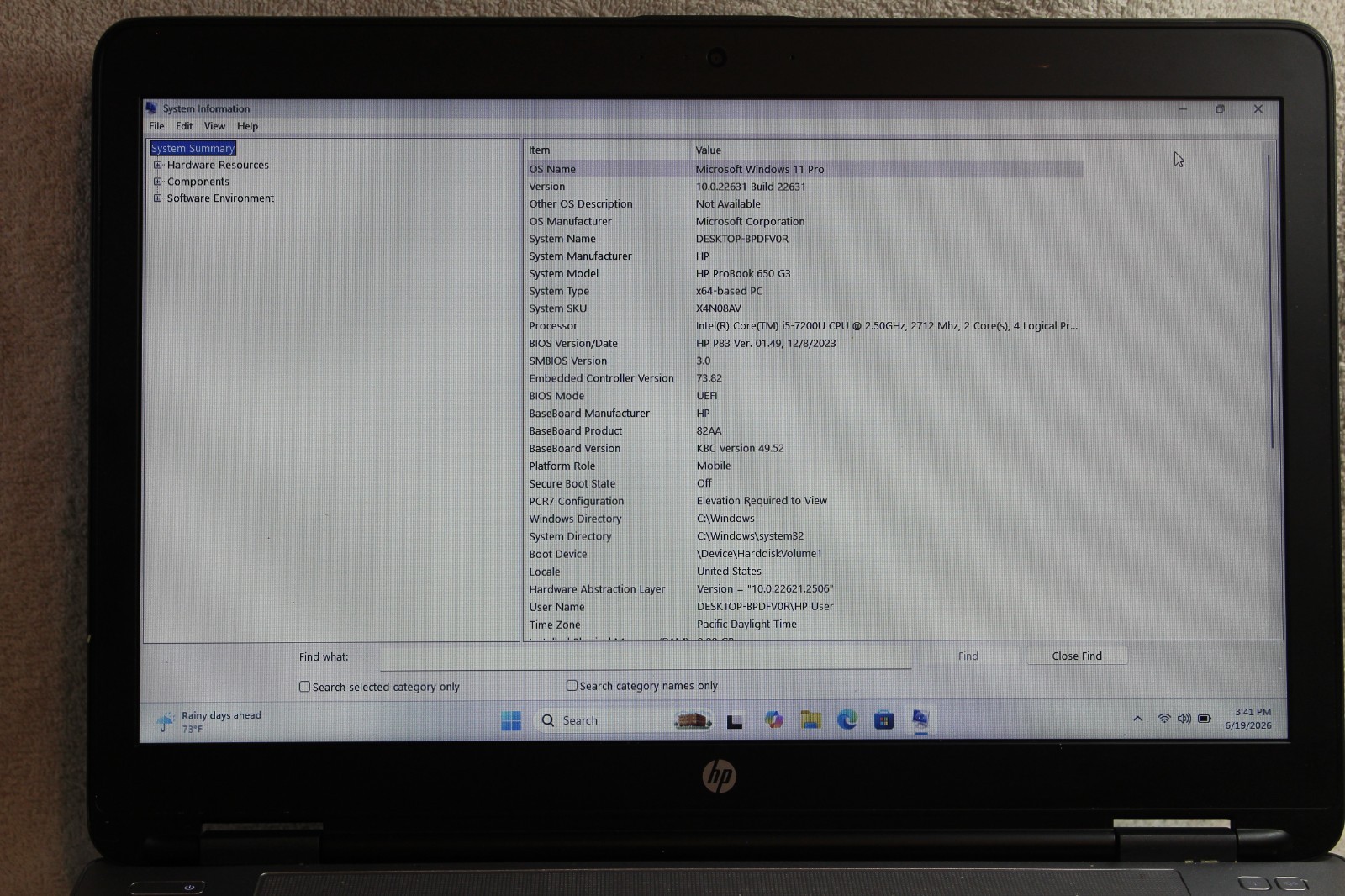1345x896 pixels.
Task: Show hidden icons in system tray
Action: tap(1137, 719)
